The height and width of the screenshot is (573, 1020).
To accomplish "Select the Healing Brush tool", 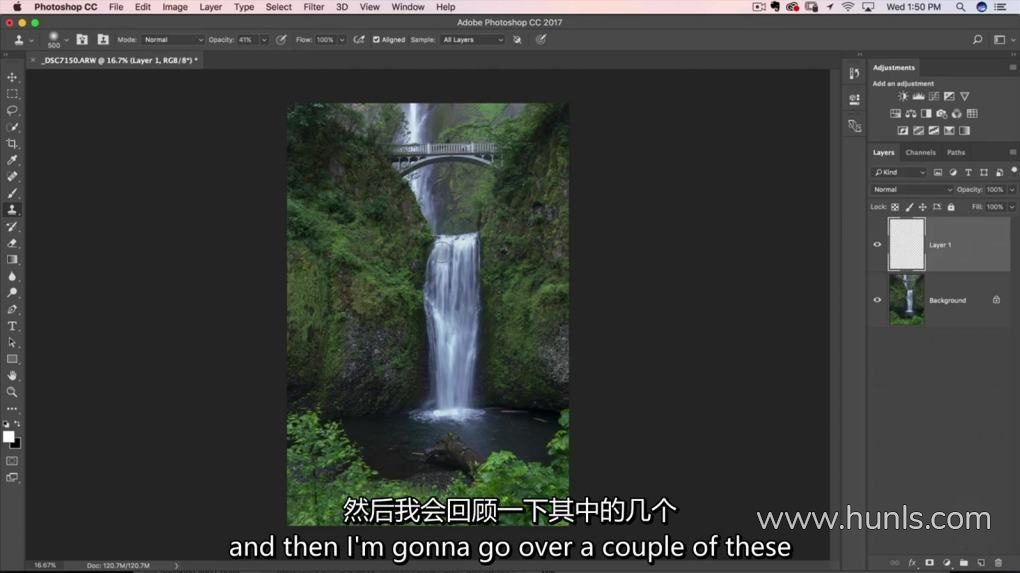I will 12,177.
